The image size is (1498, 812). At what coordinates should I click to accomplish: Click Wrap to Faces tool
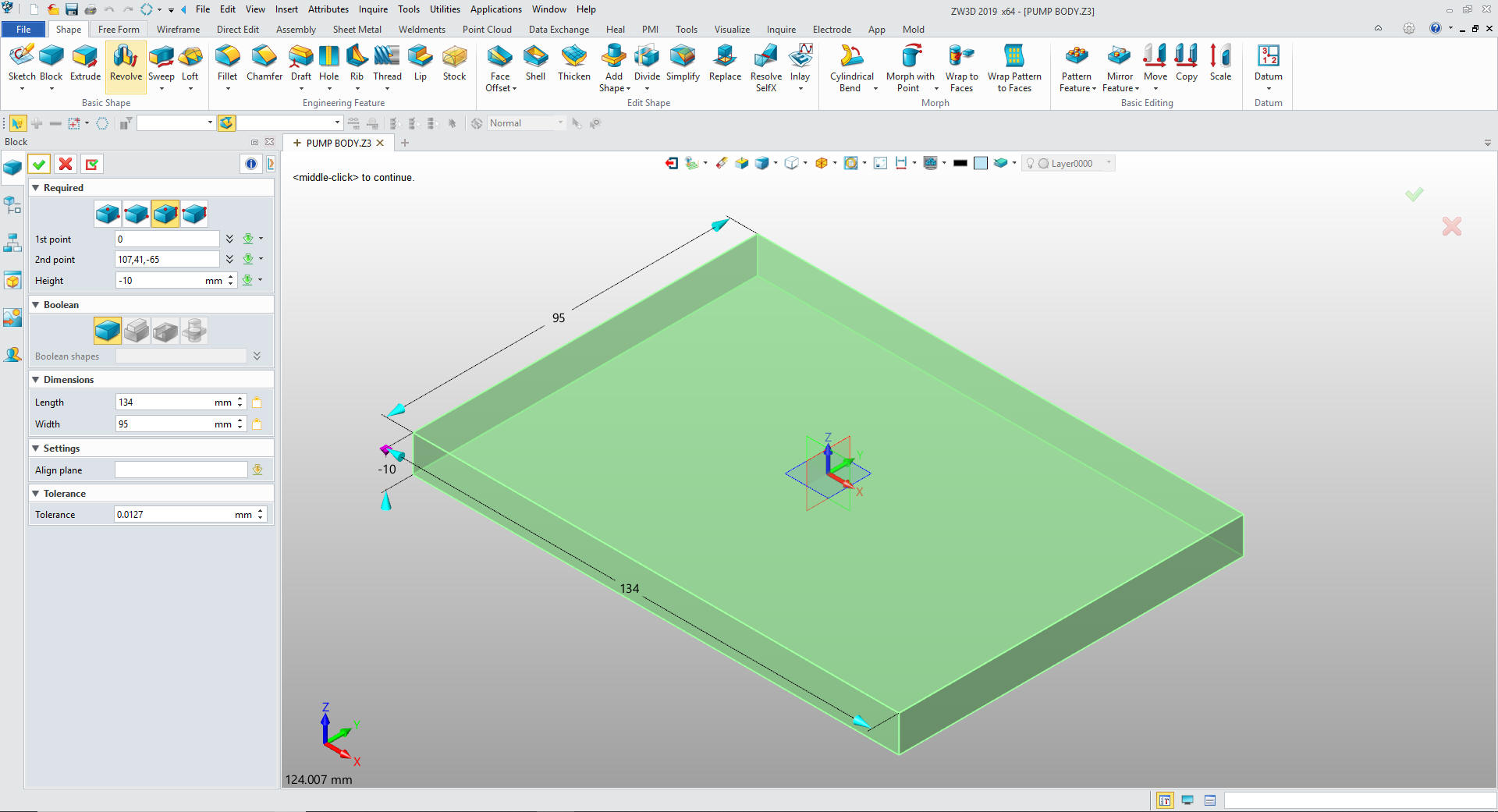pyautogui.click(x=961, y=69)
